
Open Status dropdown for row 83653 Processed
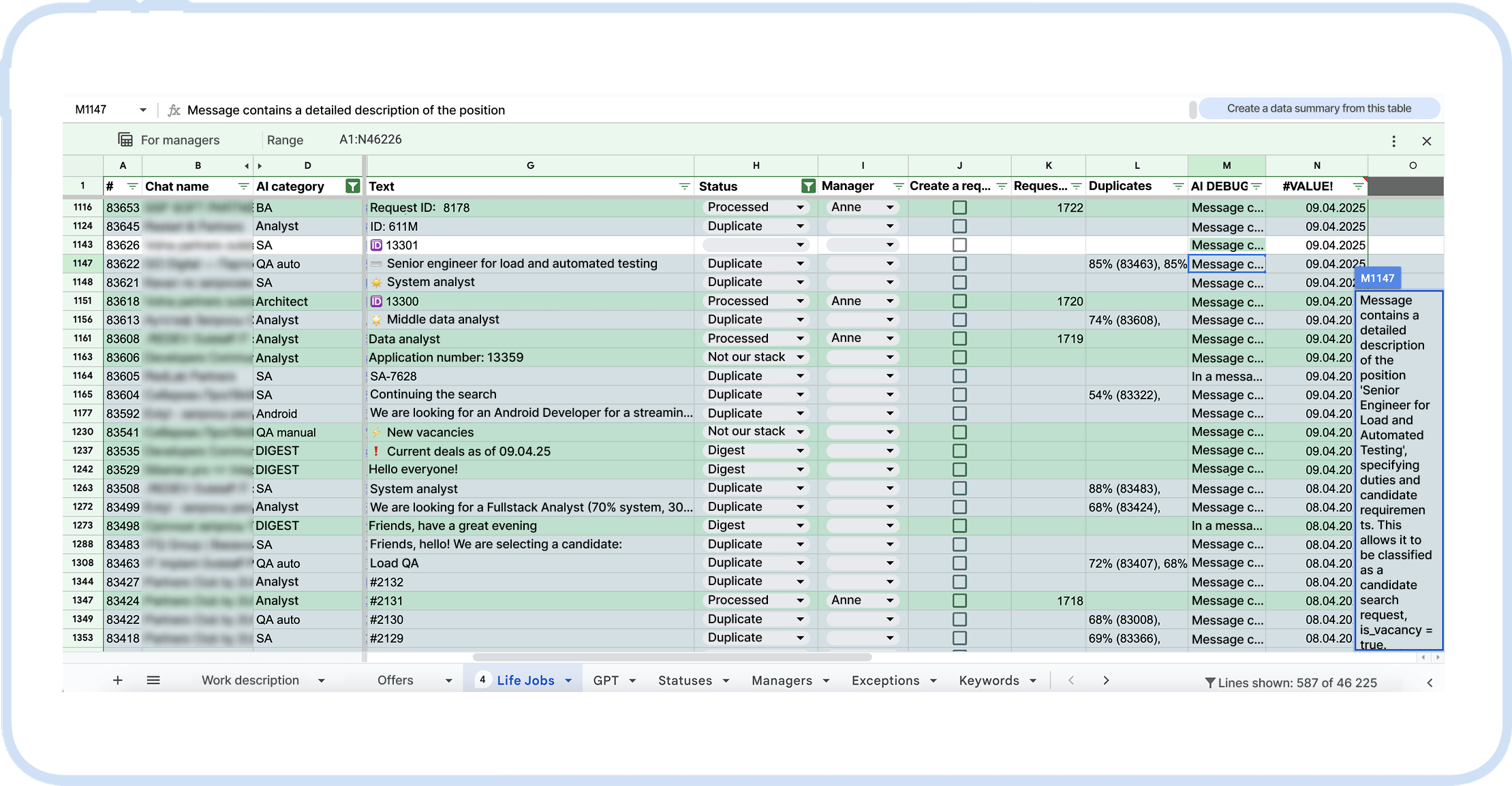(x=756, y=207)
